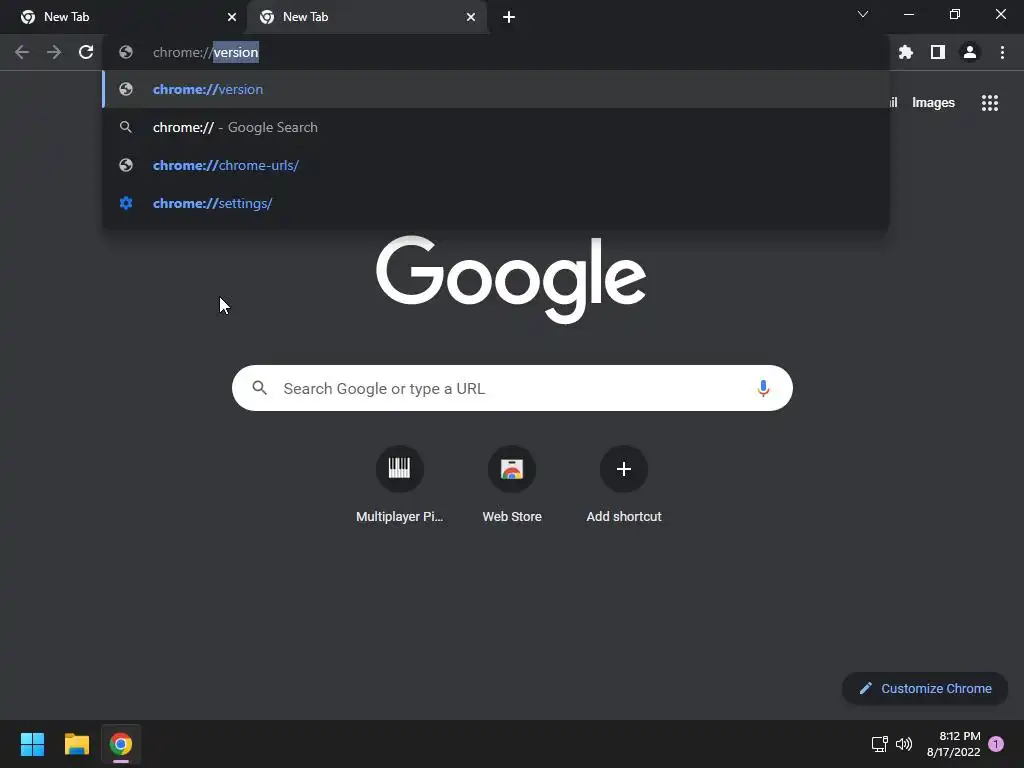Focus the Search Google or type a URL box

[x=512, y=388]
